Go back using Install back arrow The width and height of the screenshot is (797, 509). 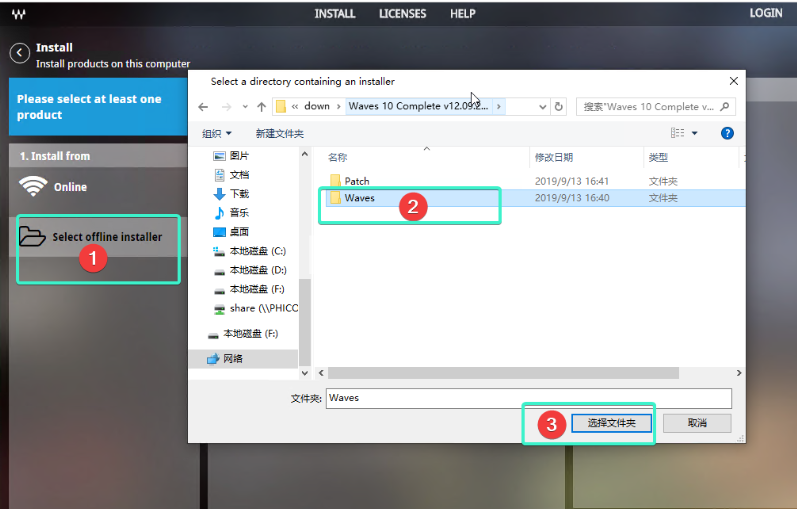(19, 53)
